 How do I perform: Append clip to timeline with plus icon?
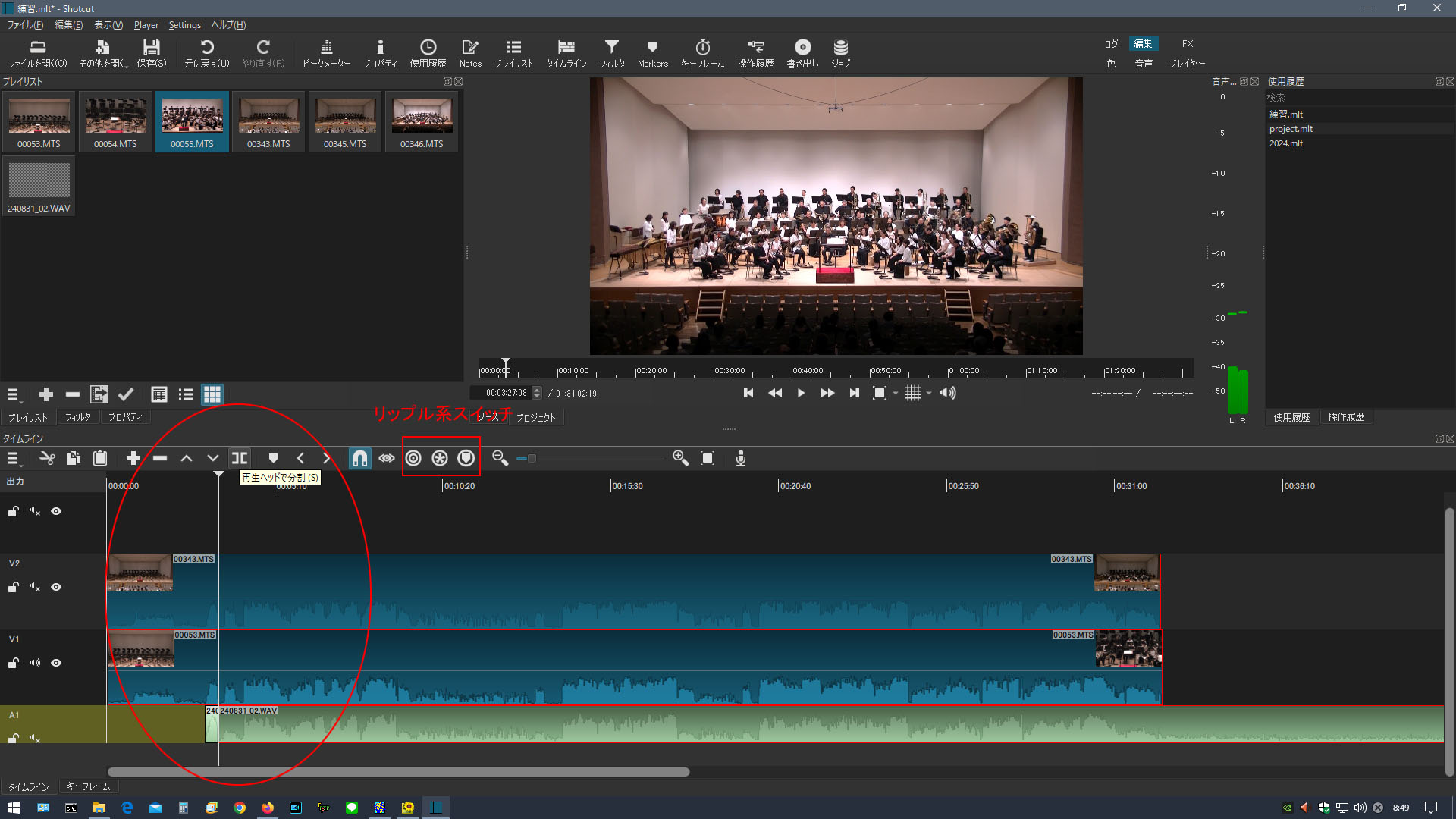(x=133, y=458)
